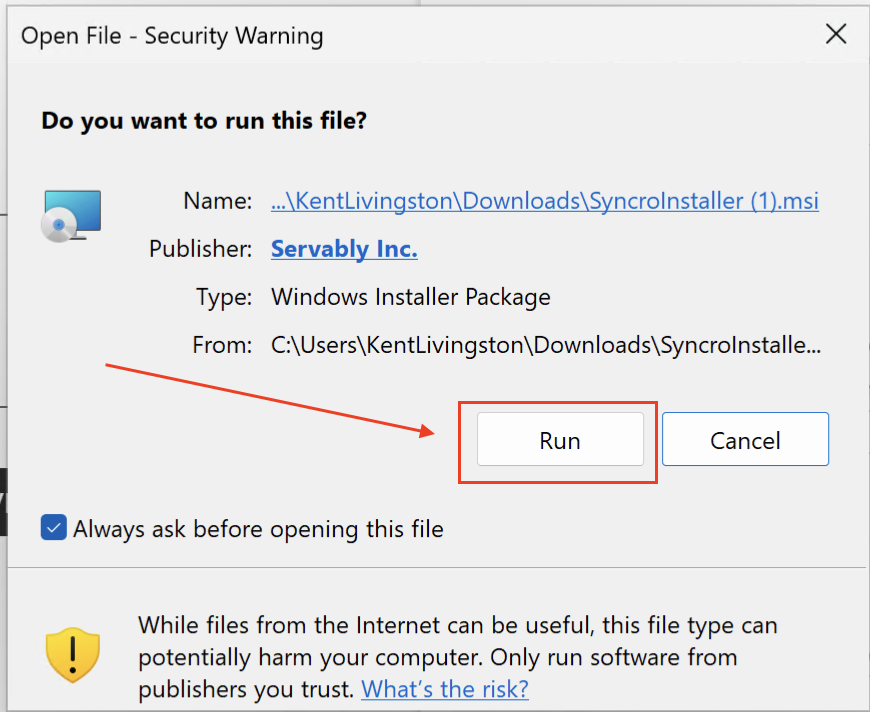This screenshot has height=712, width=870.
Task: Click the Name: field label
Action: (218, 201)
